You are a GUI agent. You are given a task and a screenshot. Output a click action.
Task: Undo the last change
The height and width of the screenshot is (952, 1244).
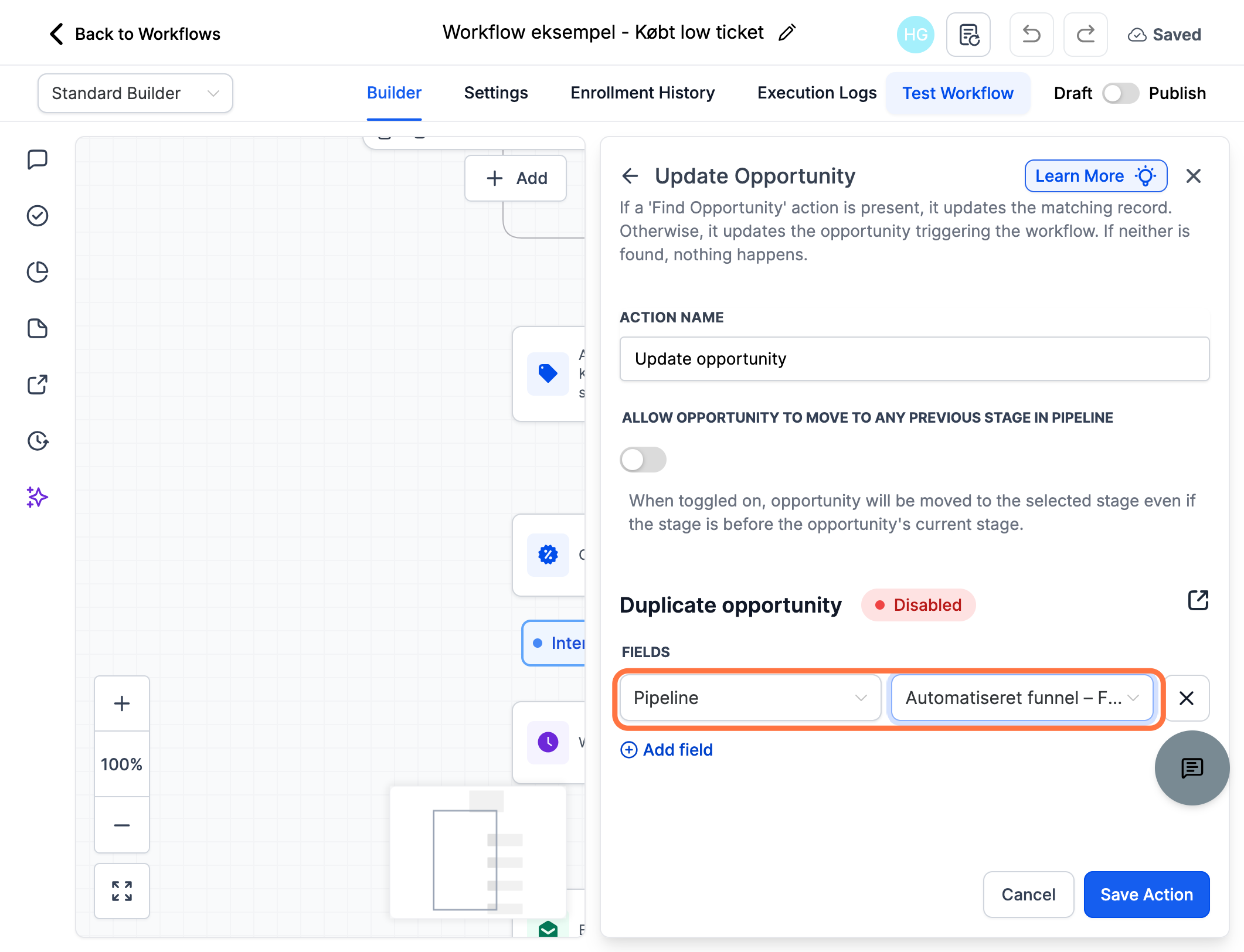[1031, 35]
